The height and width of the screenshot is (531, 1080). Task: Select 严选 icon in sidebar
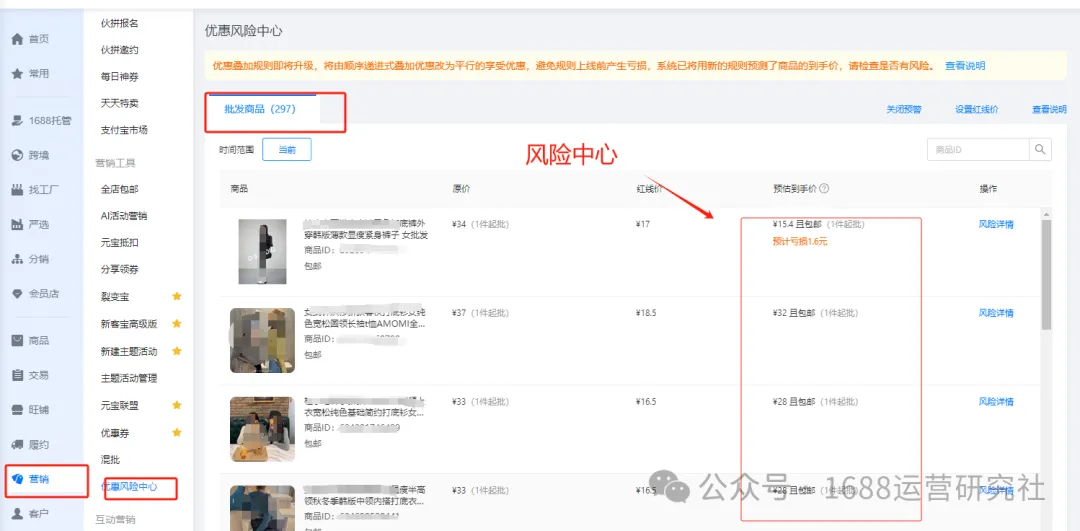pyautogui.click(x=17, y=225)
